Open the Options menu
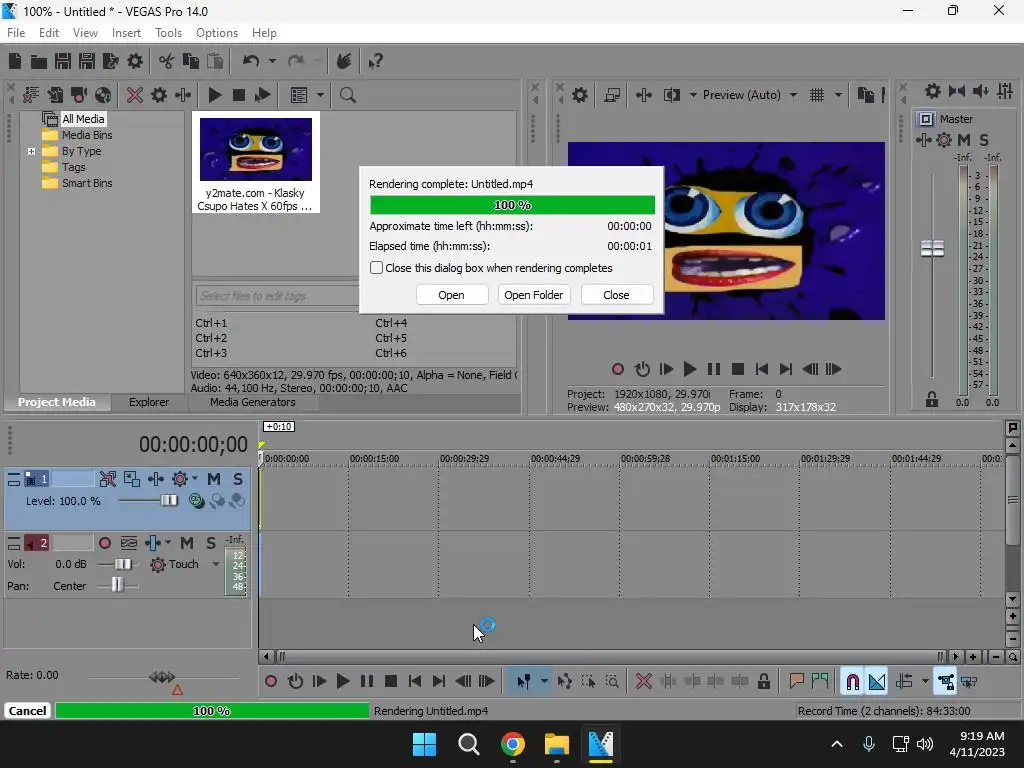This screenshot has width=1024, height=768. 217,33
